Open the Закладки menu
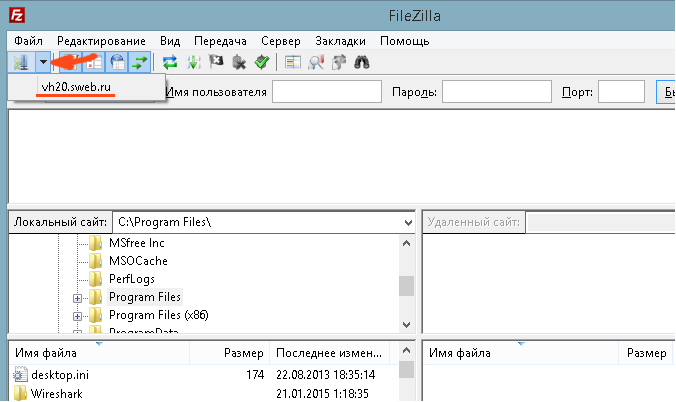The image size is (676, 402). pos(341,41)
